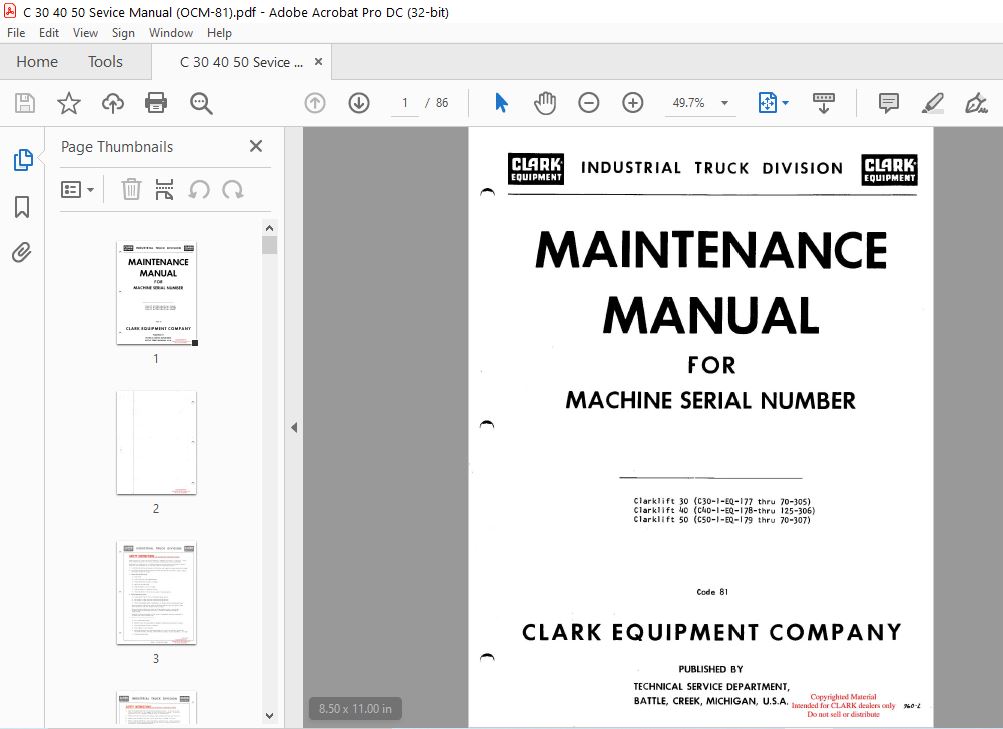Viewport: 1003px width, 729px height.
Task: Collapse the navigation pane with the arrow
Action: click(294, 427)
